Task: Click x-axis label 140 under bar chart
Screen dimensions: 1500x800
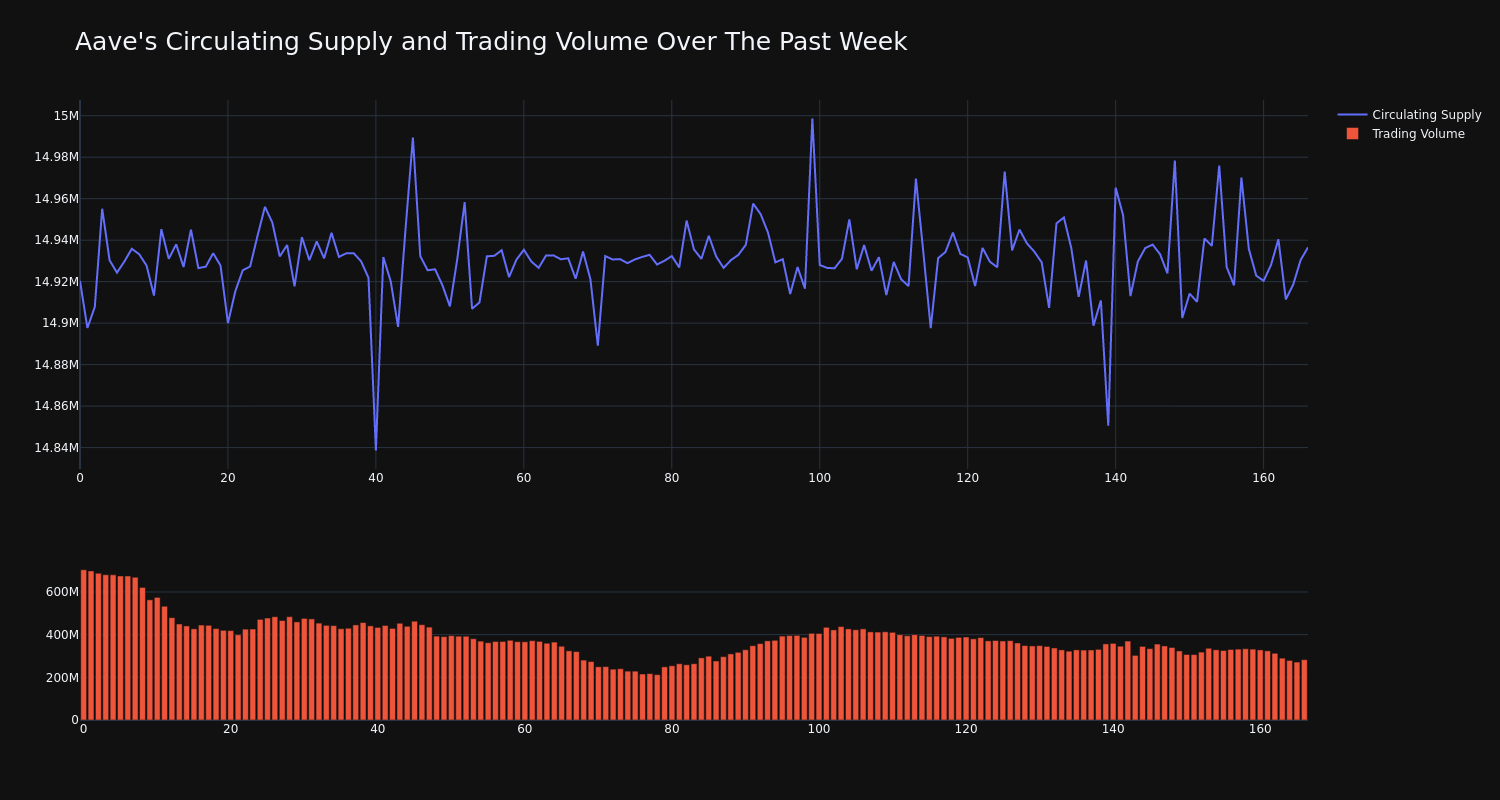Action: [x=1113, y=729]
